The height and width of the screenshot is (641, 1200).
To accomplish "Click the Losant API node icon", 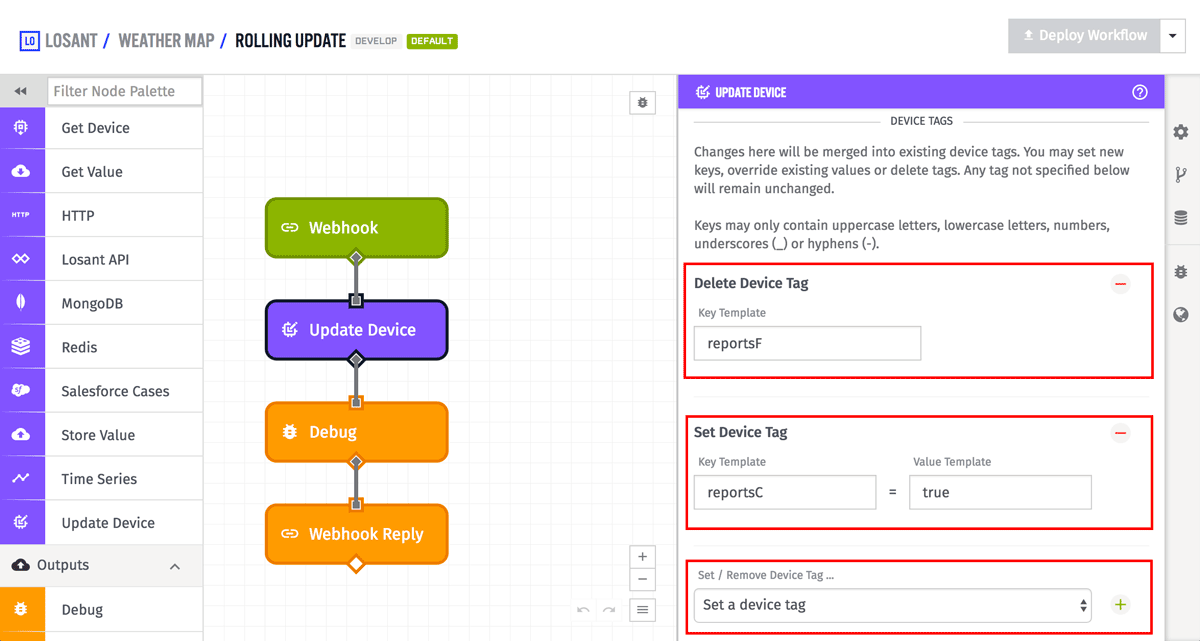I will pos(21,260).
